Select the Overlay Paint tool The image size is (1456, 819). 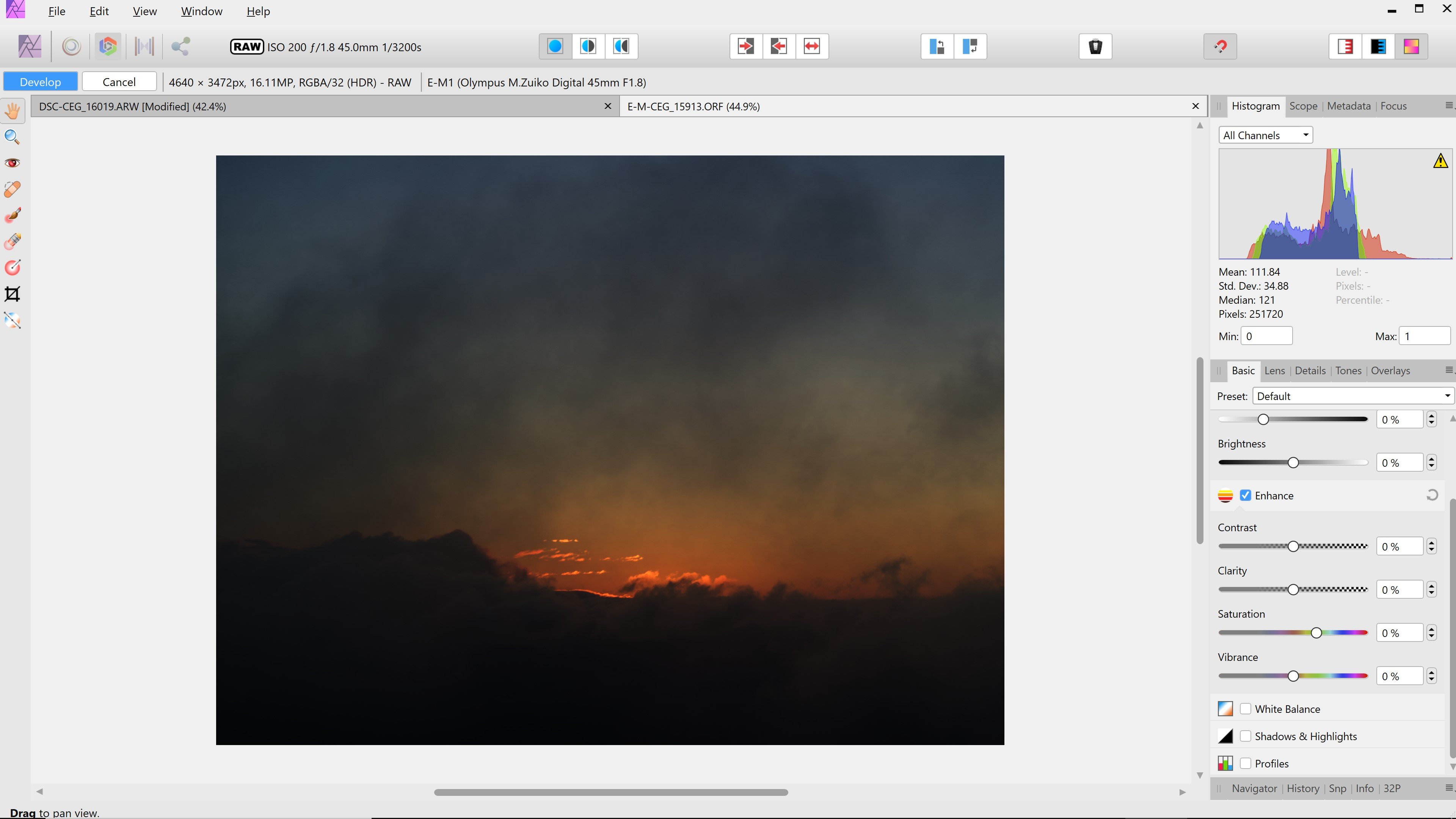(x=13, y=215)
